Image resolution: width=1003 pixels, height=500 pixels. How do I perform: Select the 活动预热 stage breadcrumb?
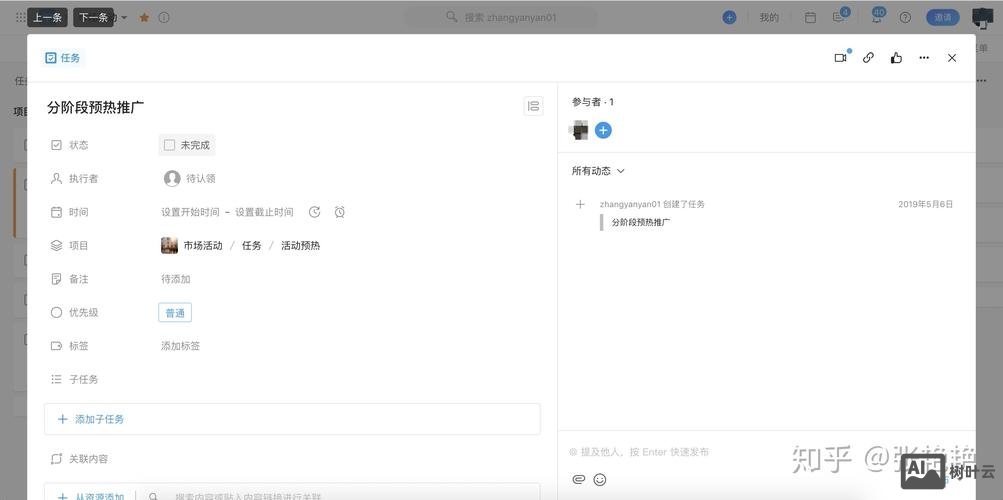pyautogui.click(x=300, y=246)
